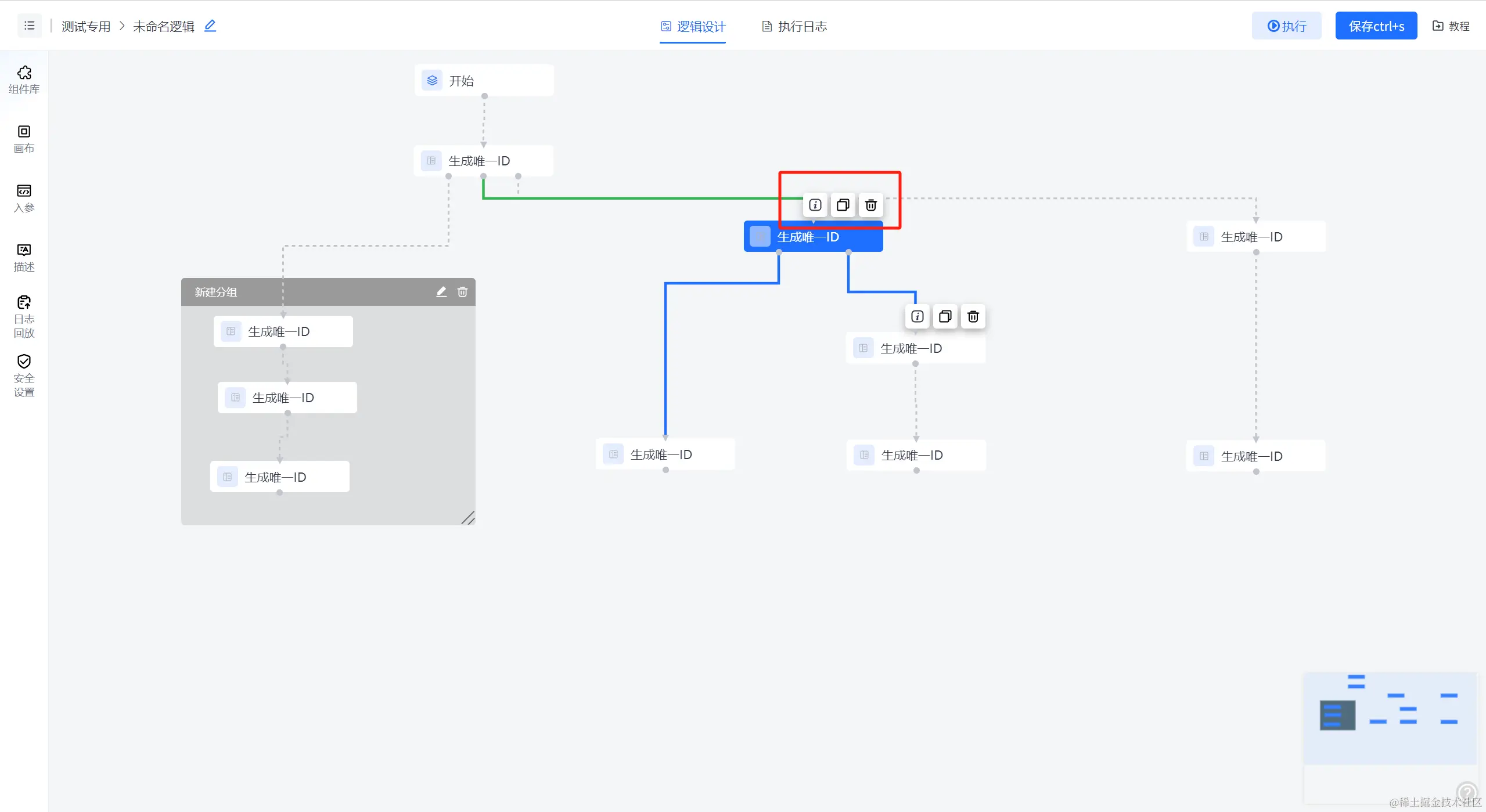
Task: Open 安全设置 security settings
Action: [24, 376]
